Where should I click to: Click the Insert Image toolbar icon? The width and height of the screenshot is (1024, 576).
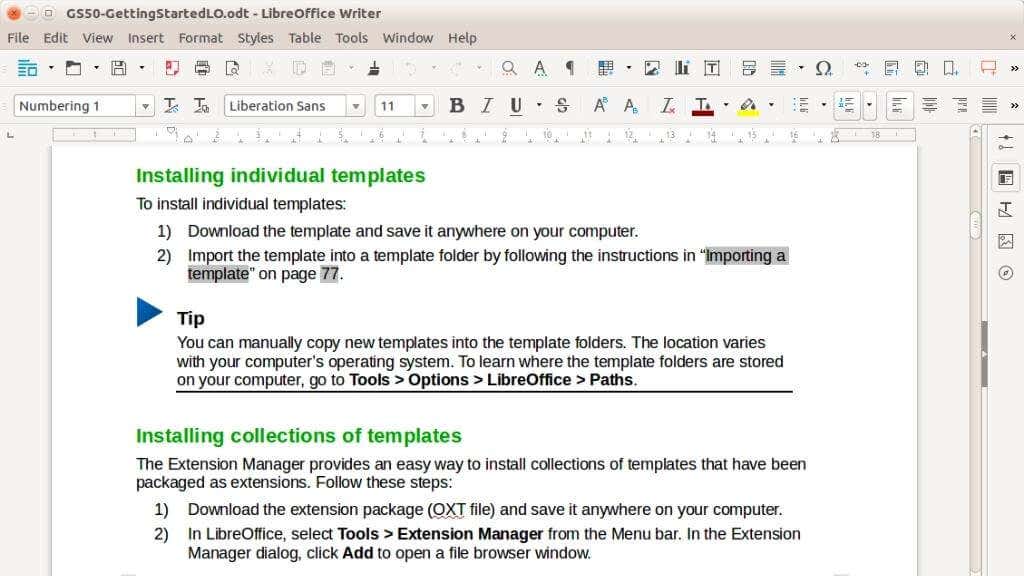coord(652,68)
